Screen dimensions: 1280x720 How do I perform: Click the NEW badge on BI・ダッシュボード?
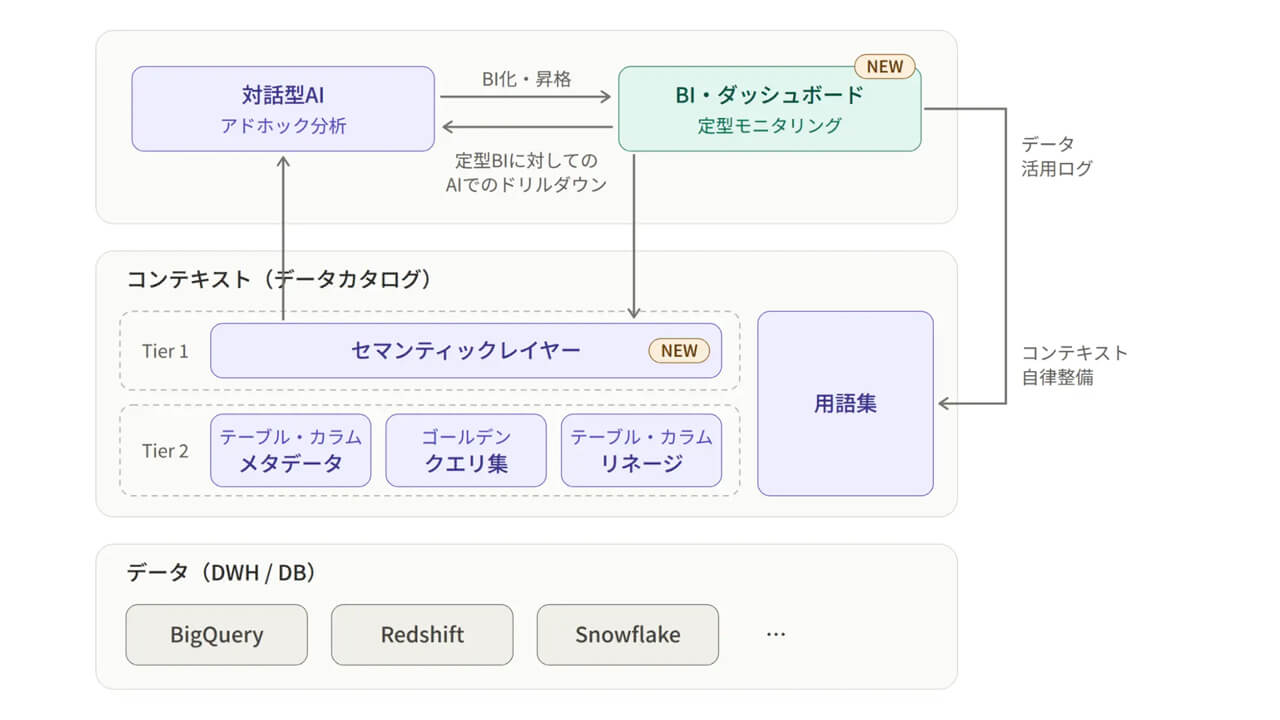(x=884, y=67)
